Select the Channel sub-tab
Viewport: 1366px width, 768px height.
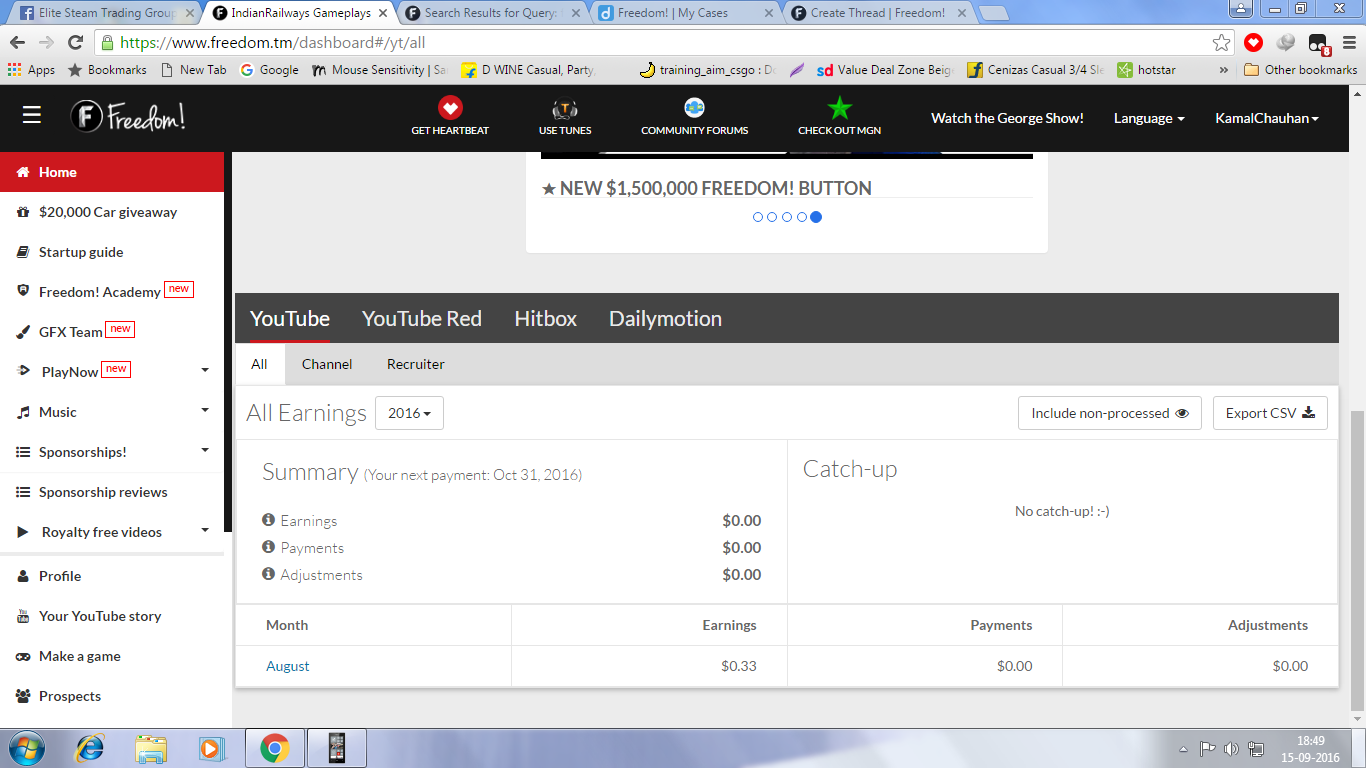327,364
